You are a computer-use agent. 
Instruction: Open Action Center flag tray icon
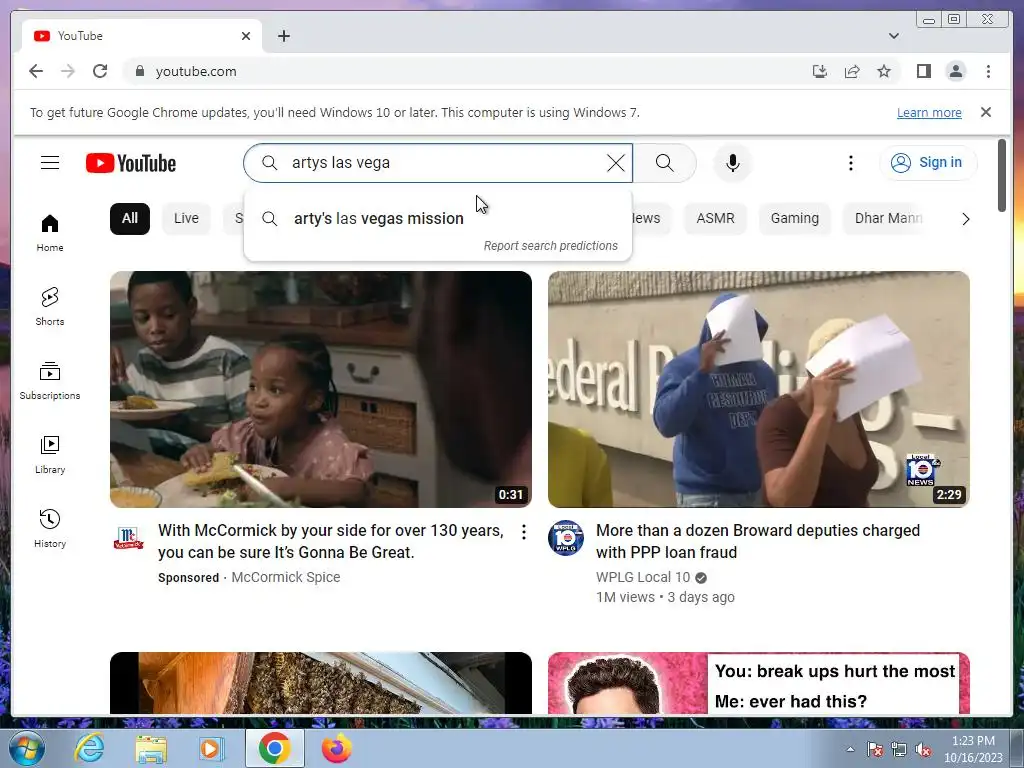875,749
